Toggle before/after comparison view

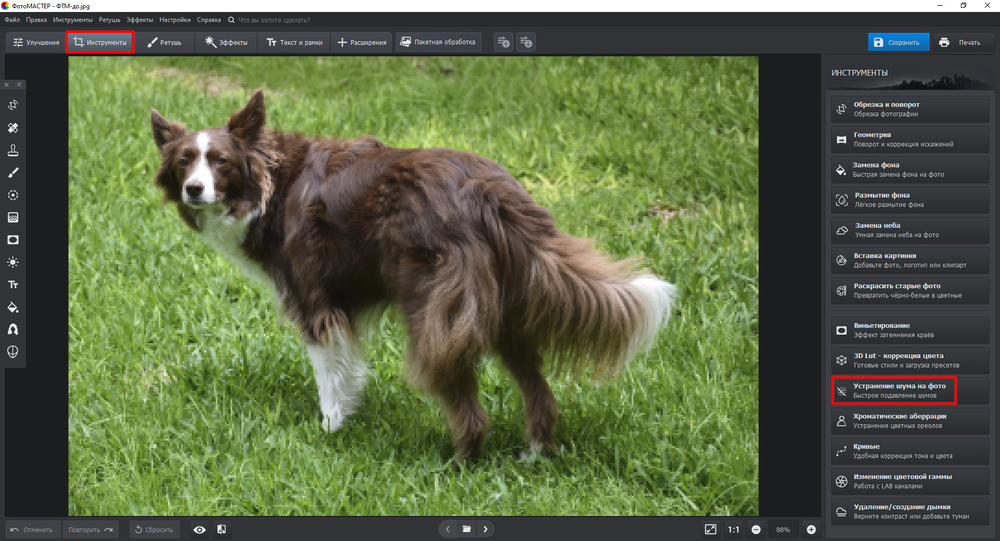tap(221, 529)
